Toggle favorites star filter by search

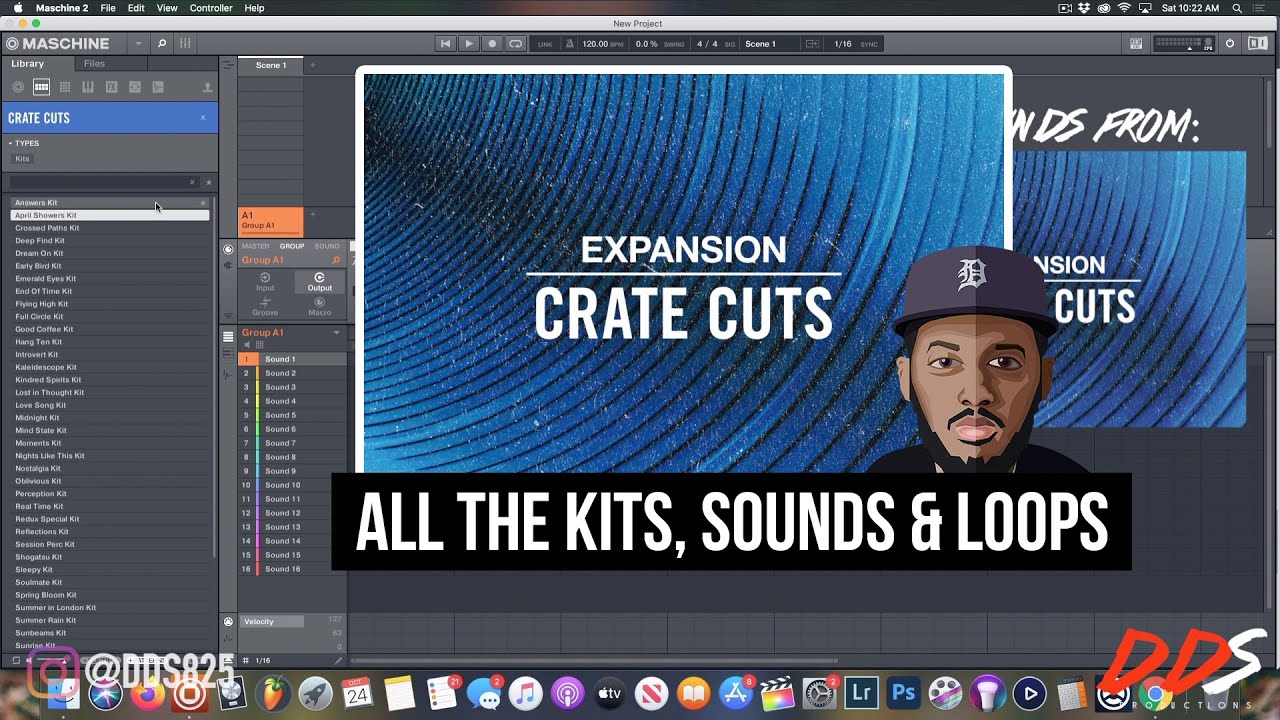pos(208,182)
